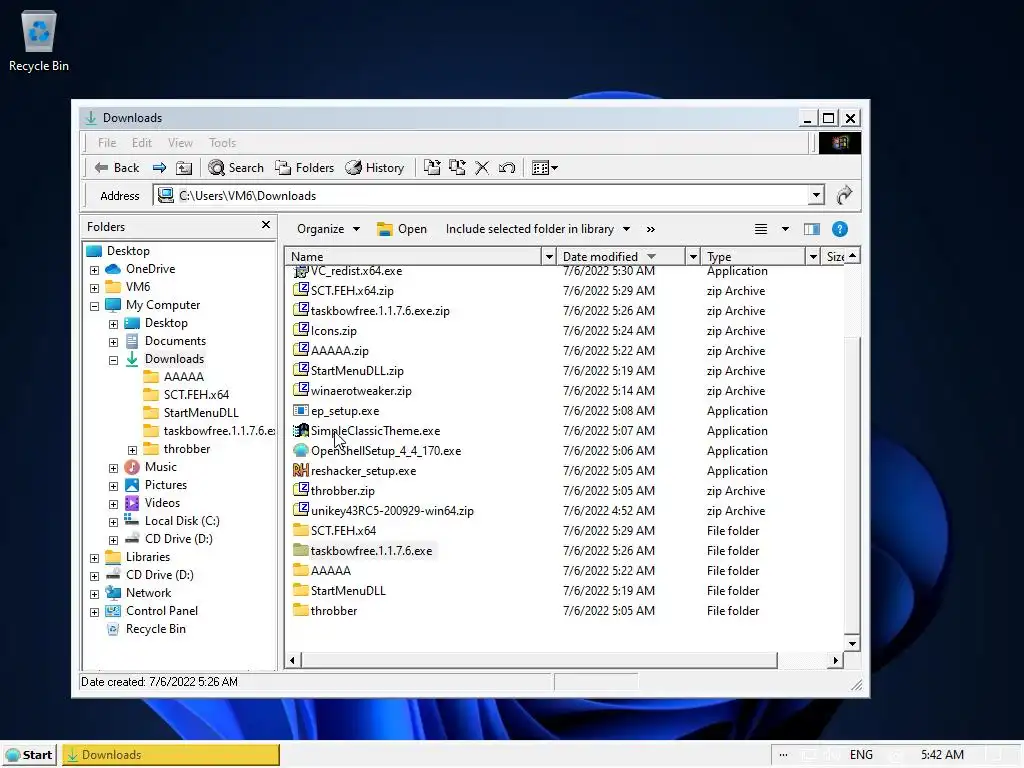
Task: Select Recycle Bin in folder tree
Action: tap(155, 629)
